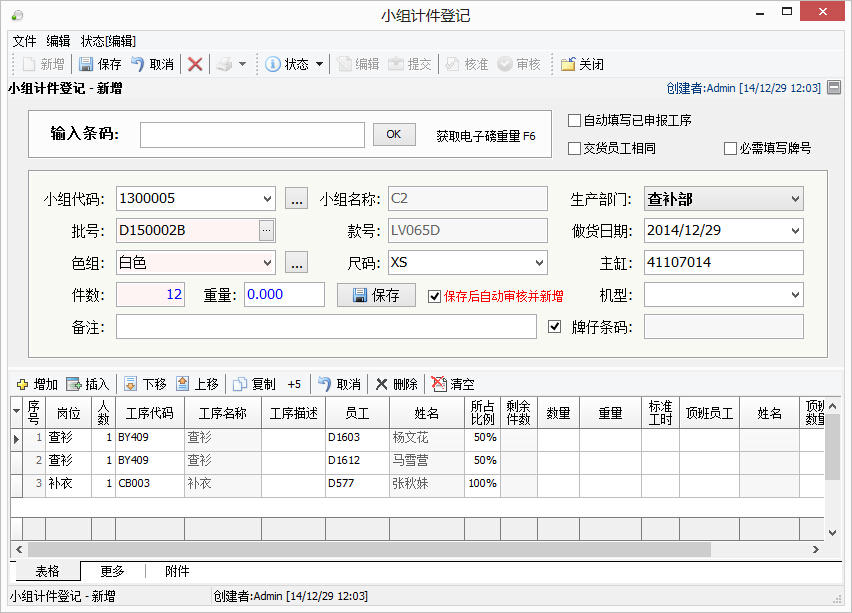This screenshot has width=852, height=613.
Task: Click 获取电子磅重量 F6
Action: click(x=486, y=136)
